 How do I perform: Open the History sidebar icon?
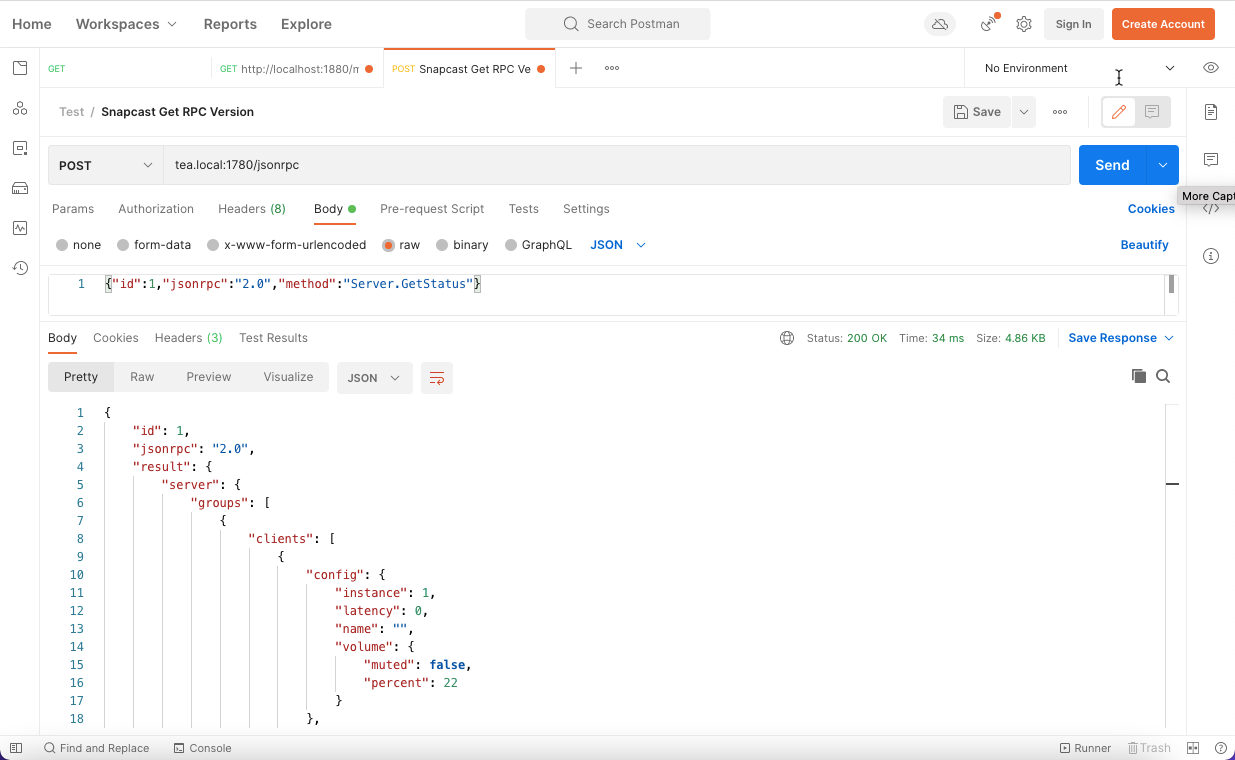(20, 268)
